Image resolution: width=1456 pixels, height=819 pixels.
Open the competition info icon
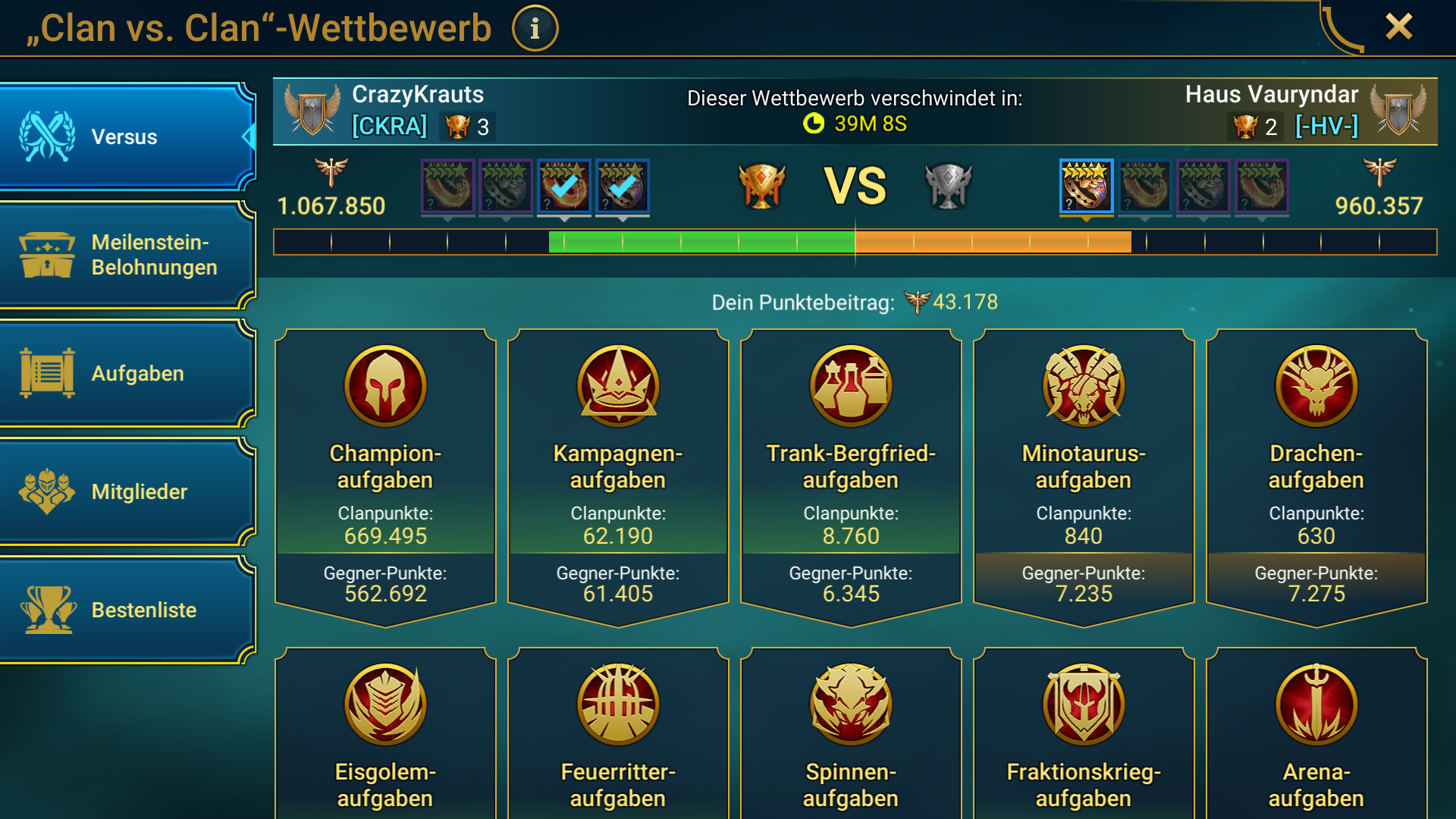(x=535, y=29)
